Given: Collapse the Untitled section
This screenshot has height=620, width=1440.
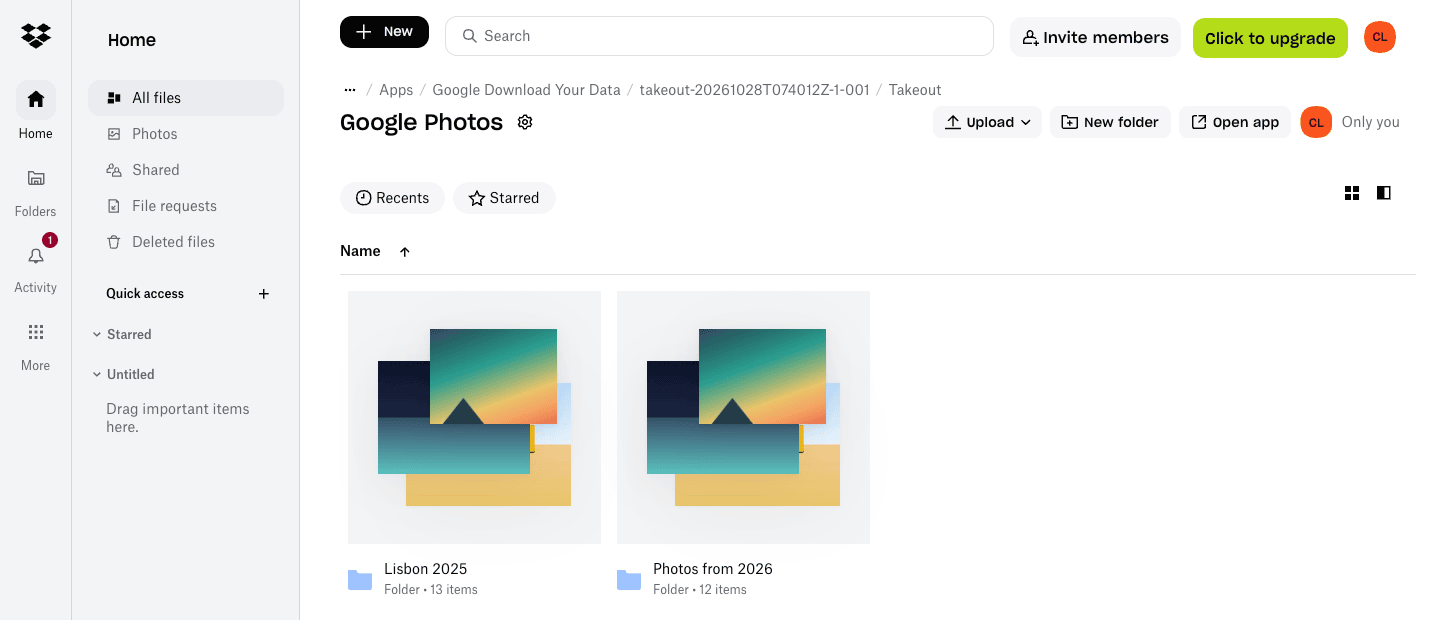Looking at the screenshot, I should click(97, 374).
